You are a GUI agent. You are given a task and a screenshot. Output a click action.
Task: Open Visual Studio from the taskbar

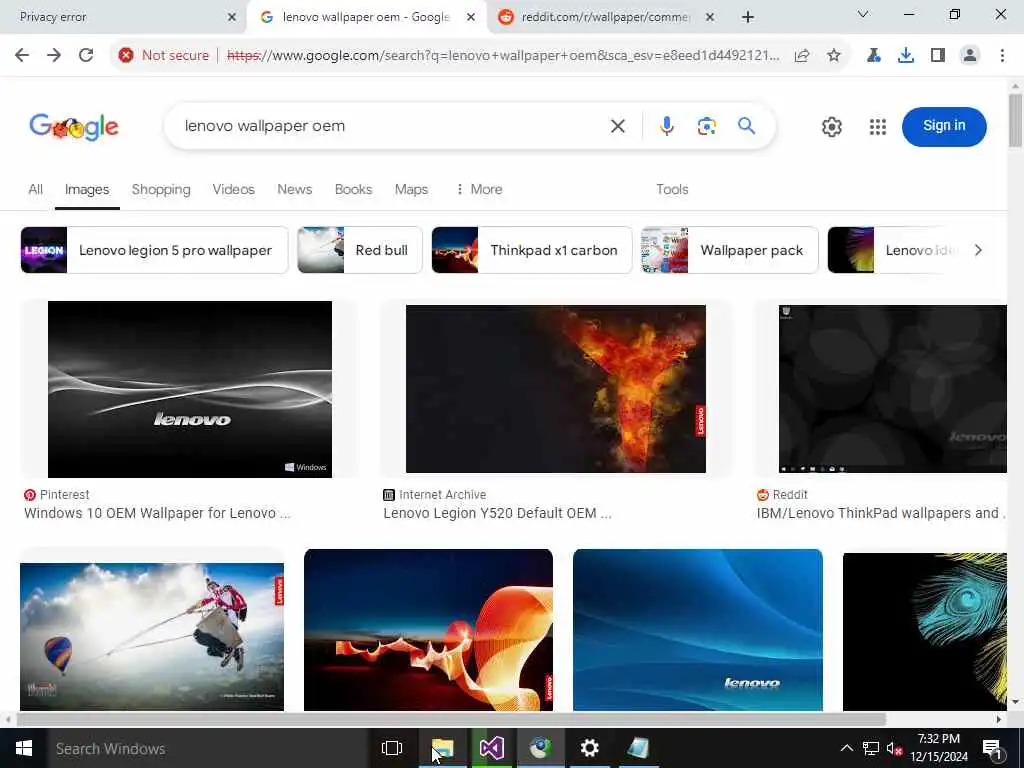click(492, 748)
